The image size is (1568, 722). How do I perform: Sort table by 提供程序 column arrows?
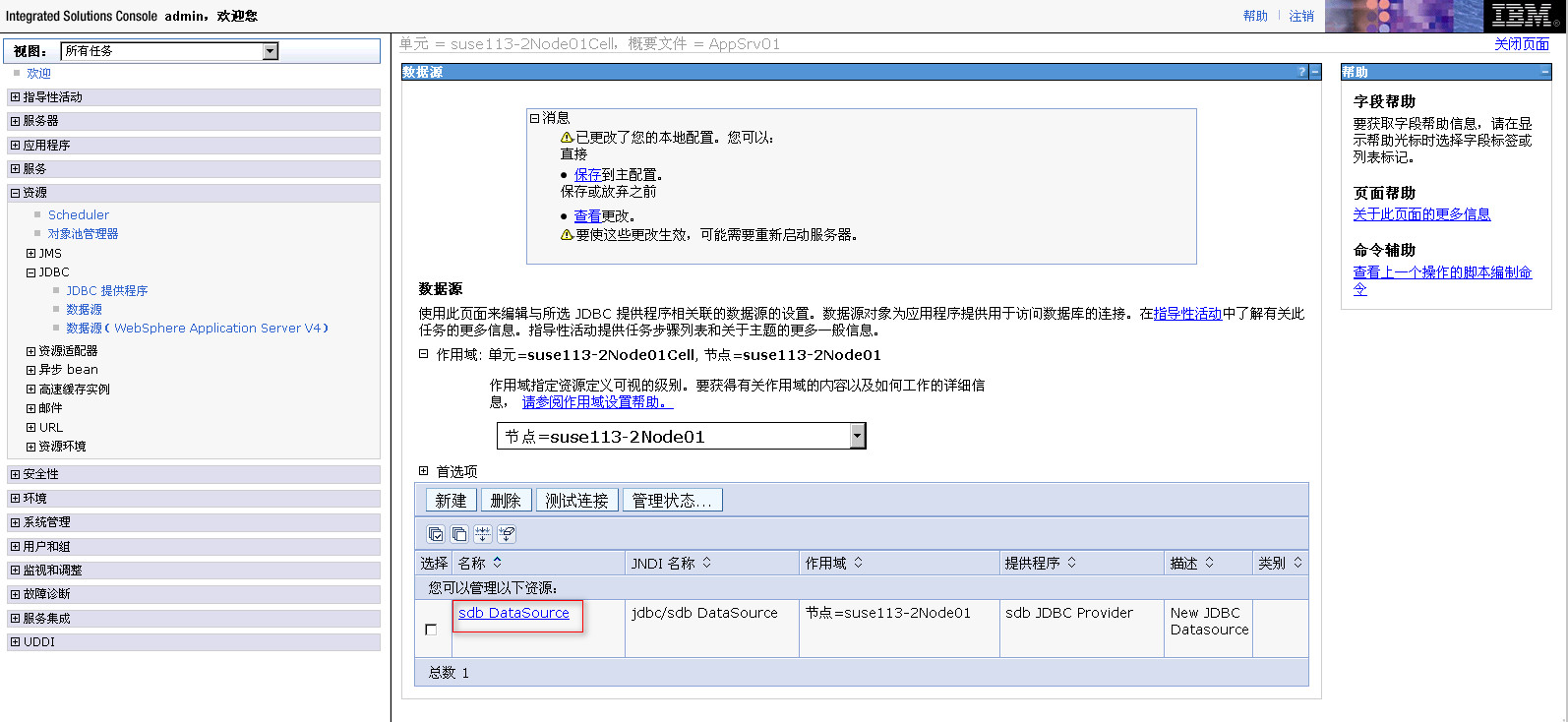coord(1071,563)
